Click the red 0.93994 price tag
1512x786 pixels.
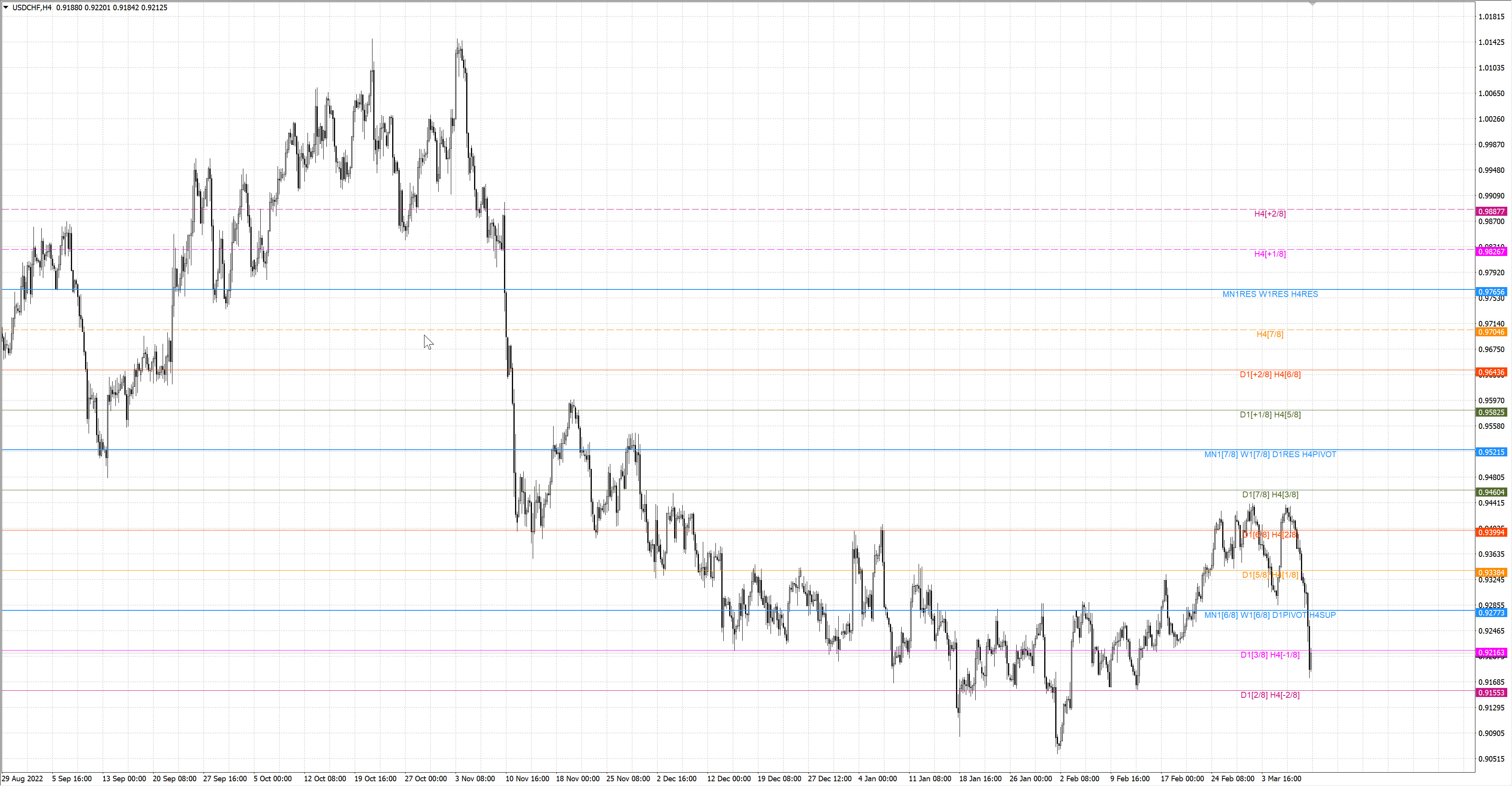pos(1491,532)
